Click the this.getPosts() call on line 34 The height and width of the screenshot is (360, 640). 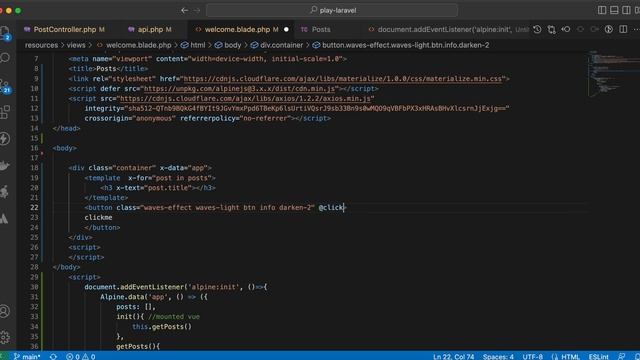162,327
